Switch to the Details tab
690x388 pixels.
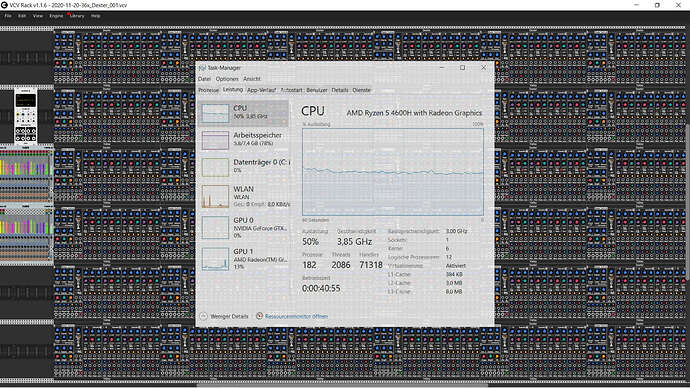coord(340,90)
